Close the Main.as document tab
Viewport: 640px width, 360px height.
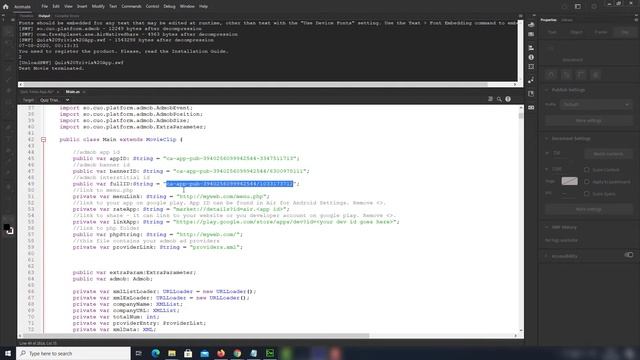tap(84, 92)
